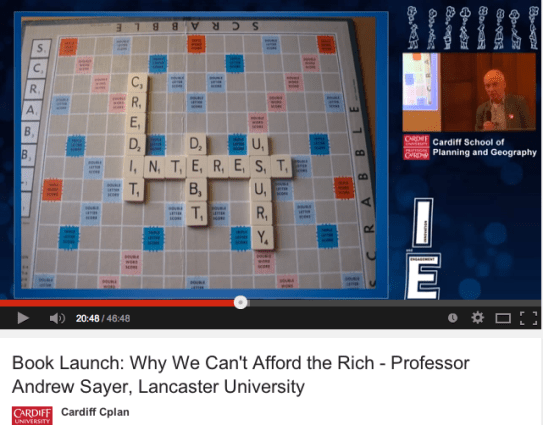Open the Cardiff Cplan channel link
Viewport: 543px width, 425px height.
[x=95, y=412]
